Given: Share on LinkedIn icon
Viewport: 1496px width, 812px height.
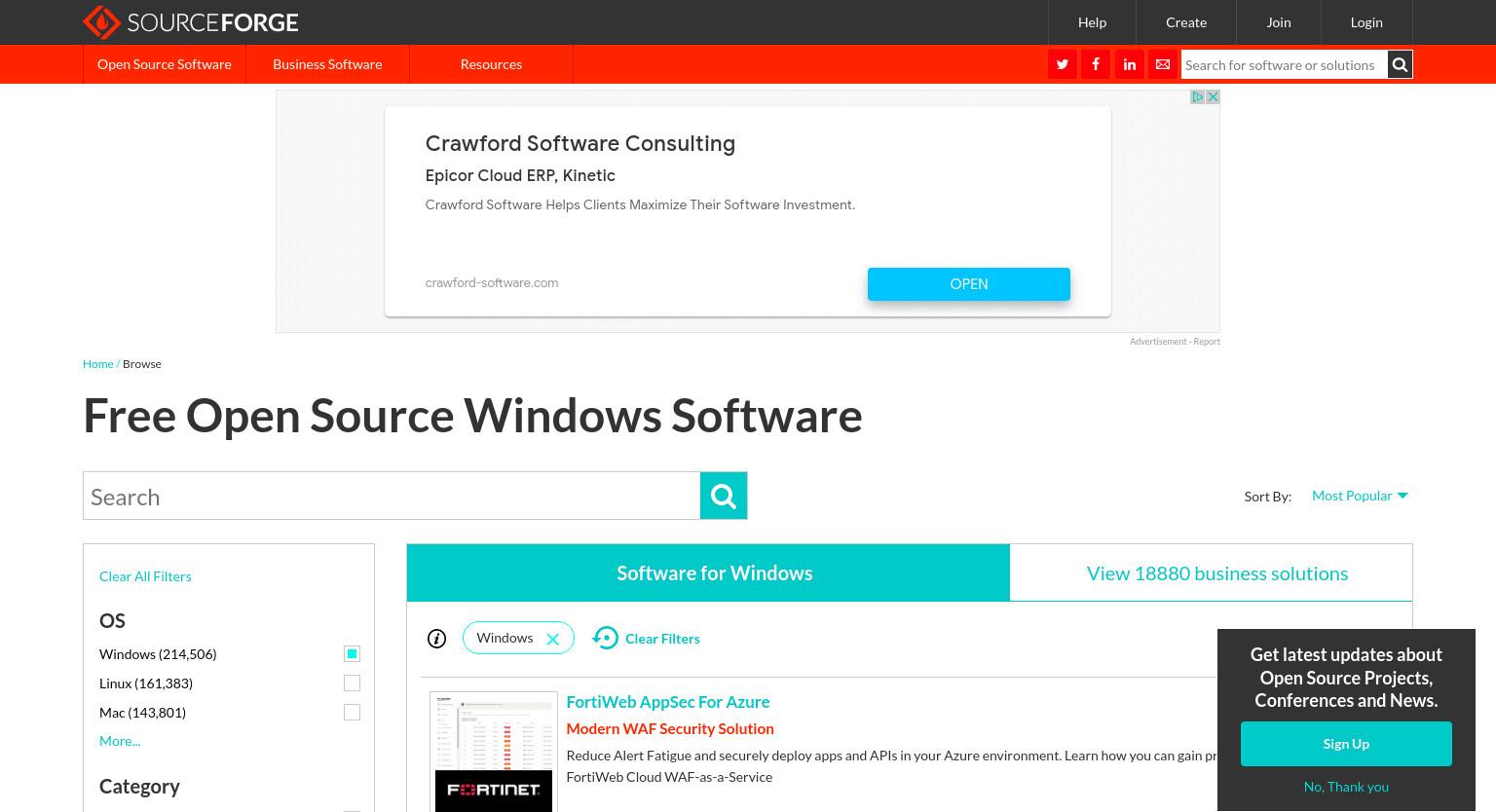Looking at the screenshot, I should click(x=1130, y=64).
